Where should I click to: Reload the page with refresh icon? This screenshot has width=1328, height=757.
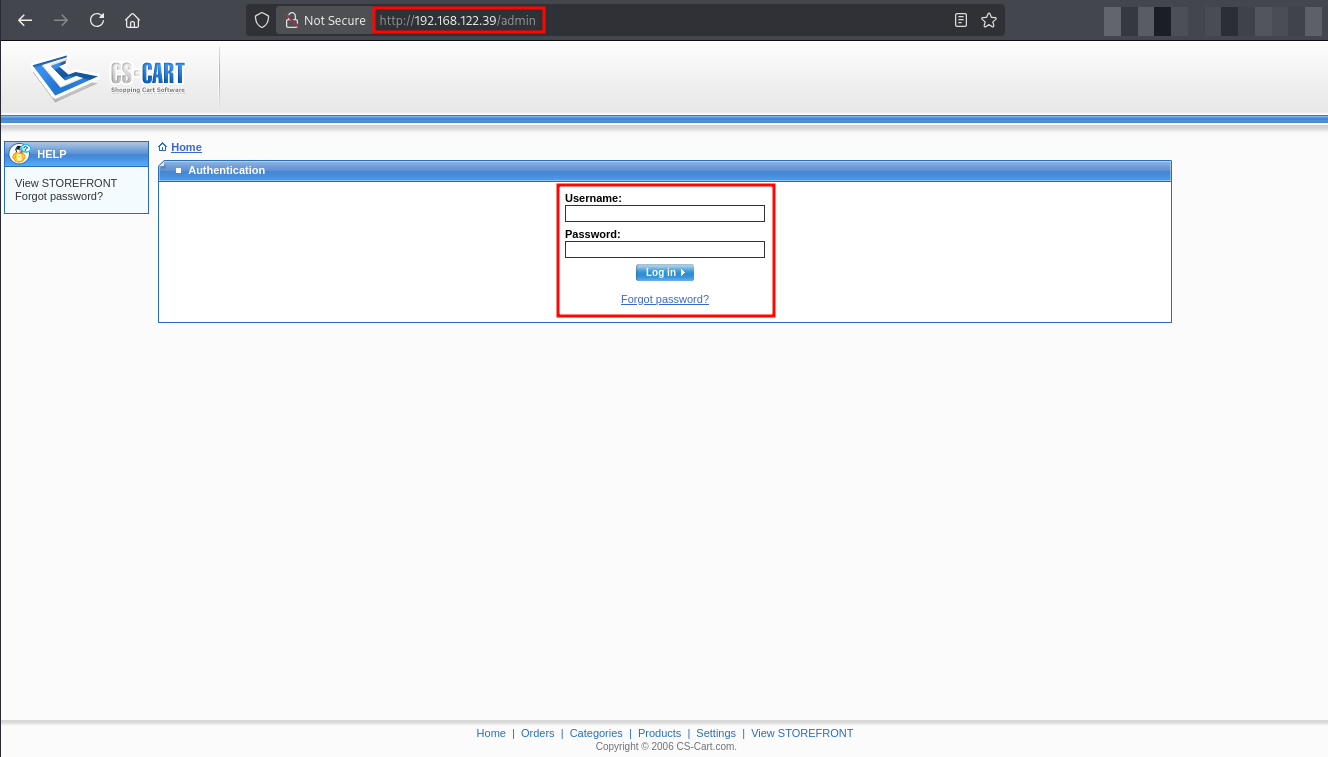coord(97,20)
